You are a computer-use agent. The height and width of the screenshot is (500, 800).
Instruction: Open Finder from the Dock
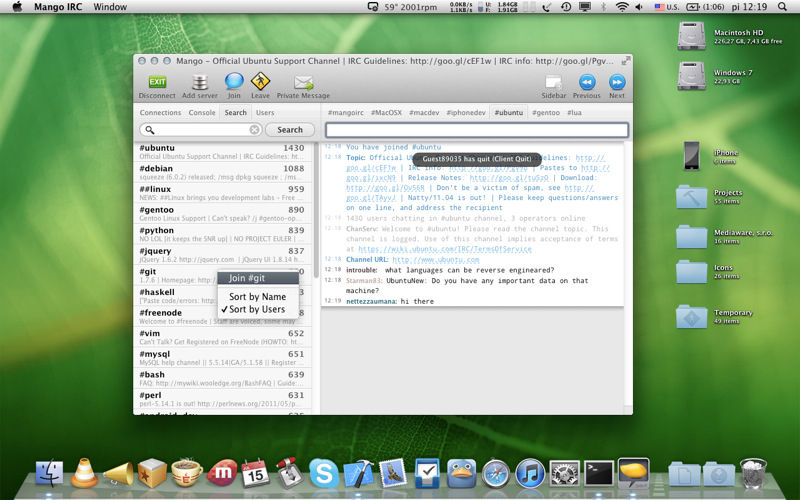tap(49, 473)
